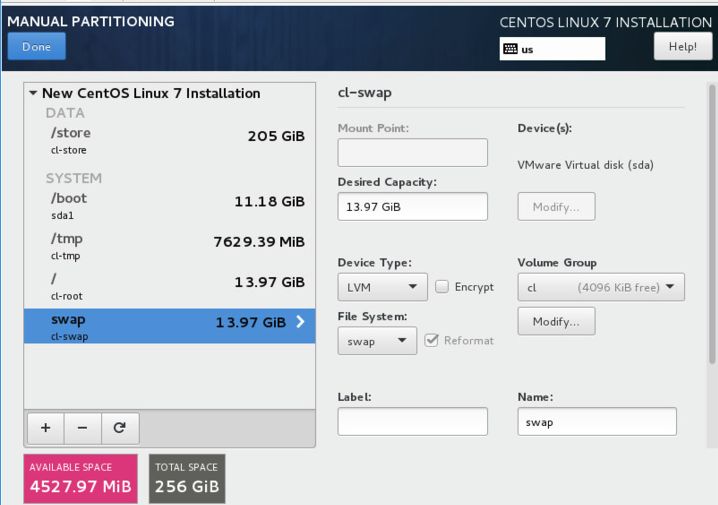Open the Device Type LVM dropdown
Screen dimensions: 718x505
(x=382, y=287)
